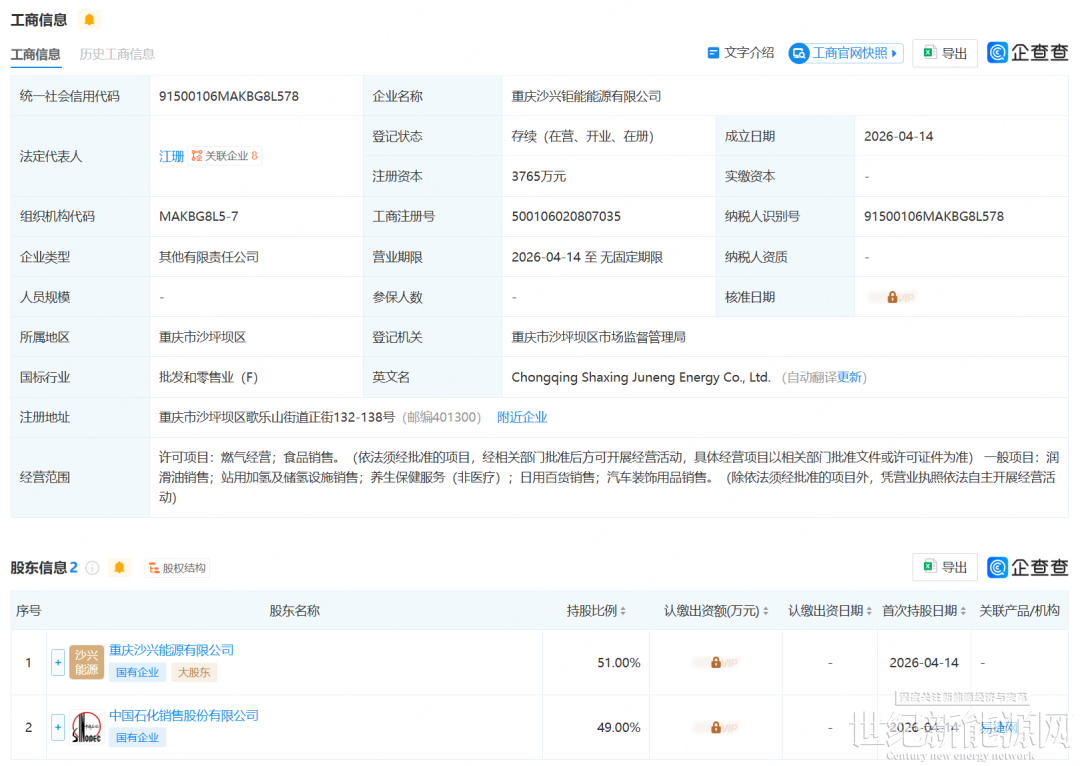This screenshot has height=766, width=1080.
Task: Open legal representative 江珊 link
Action: click(172, 156)
